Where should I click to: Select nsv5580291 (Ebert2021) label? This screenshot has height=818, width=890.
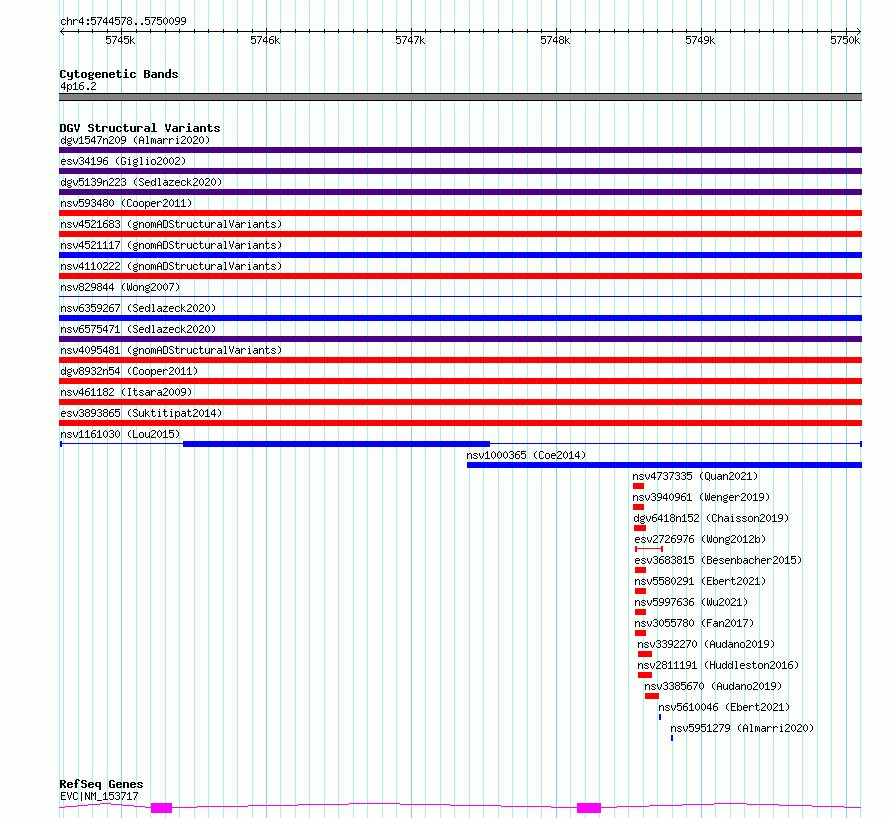[x=700, y=581]
